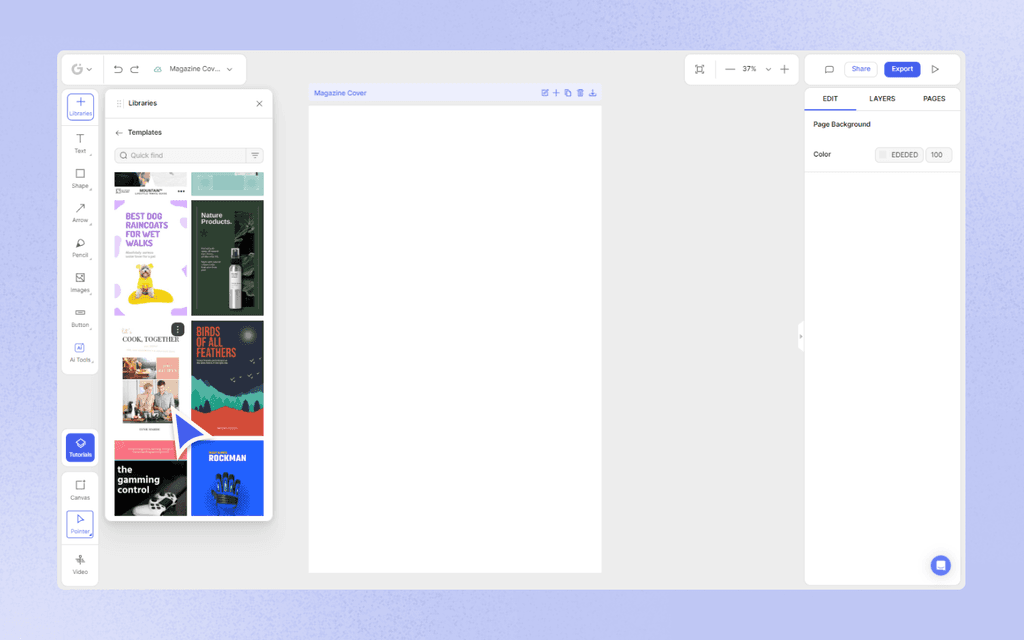The height and width of the screenshot is (640, 1024).
Task: Select the Arrow tool
Action: (x=80, y=214)
